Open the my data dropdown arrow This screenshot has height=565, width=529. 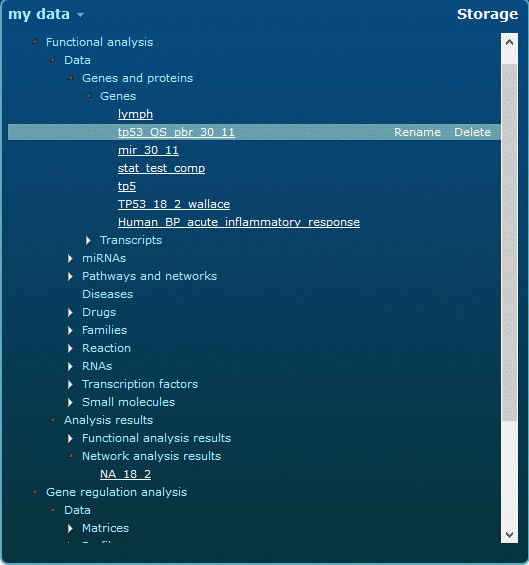81,15
